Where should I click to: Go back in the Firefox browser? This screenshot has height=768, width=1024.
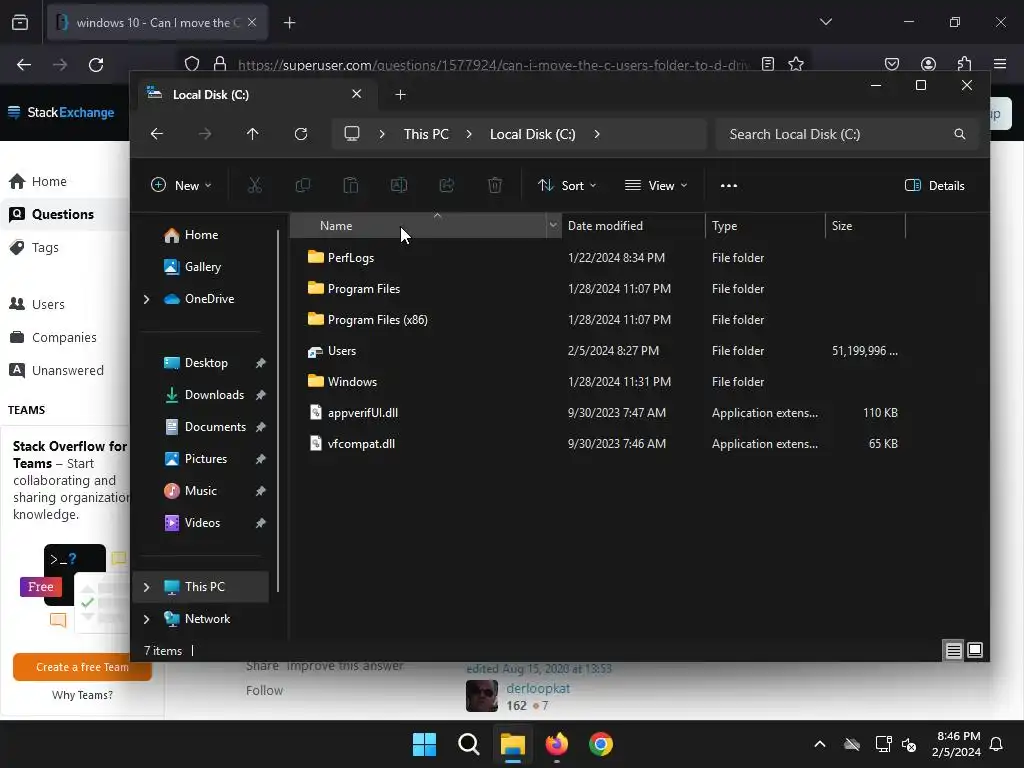[24, 64]
